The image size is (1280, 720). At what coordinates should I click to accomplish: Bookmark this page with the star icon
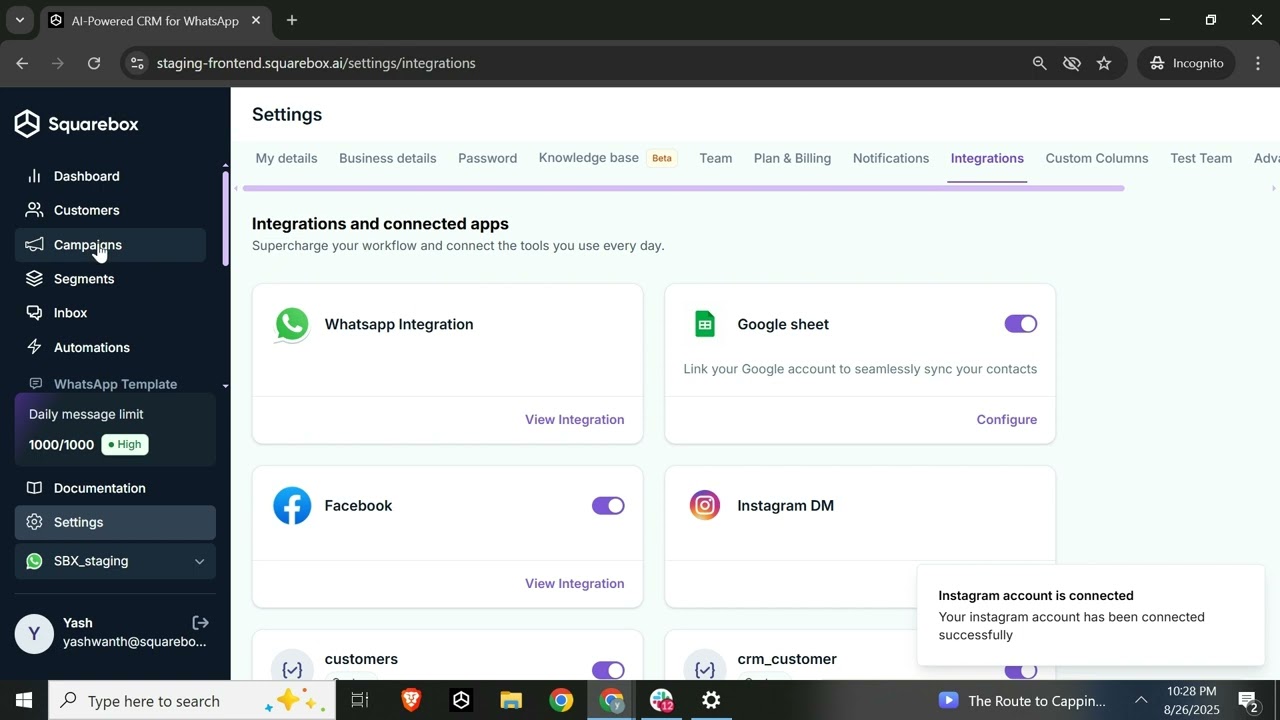click(1104, 63)
